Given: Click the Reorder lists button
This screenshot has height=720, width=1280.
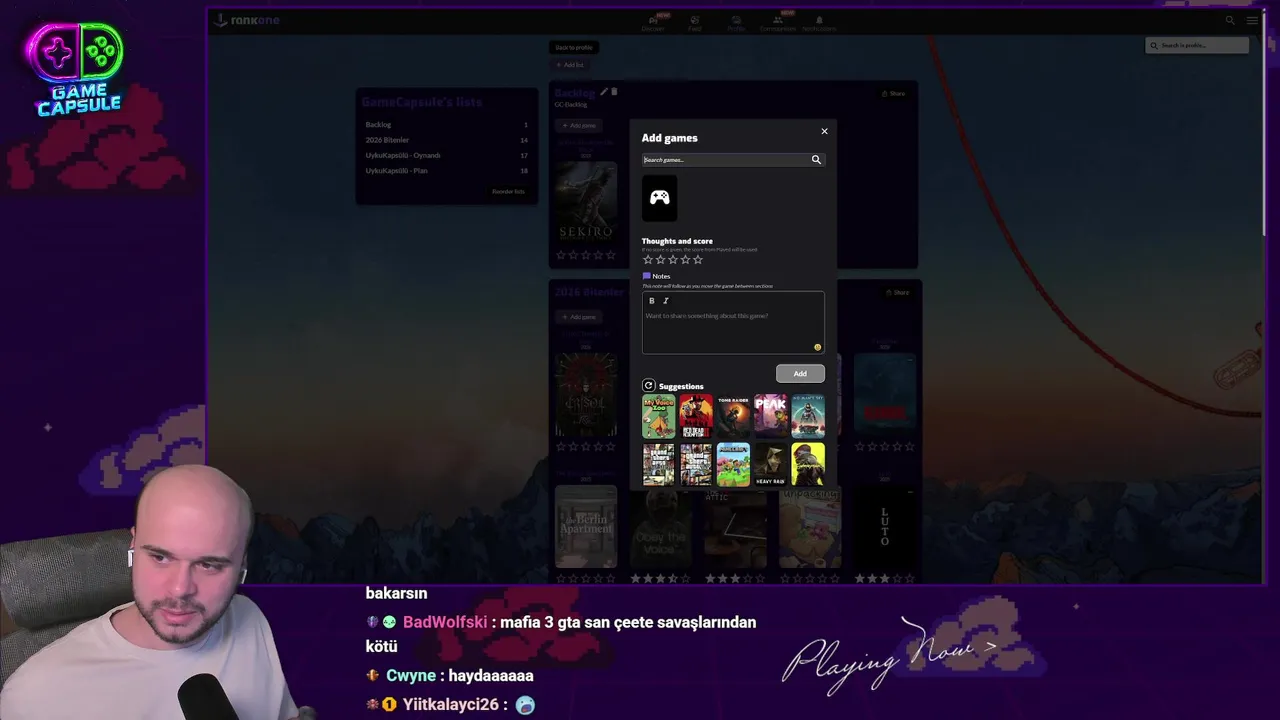Looking at the screenshot, I should click(508, 191).
